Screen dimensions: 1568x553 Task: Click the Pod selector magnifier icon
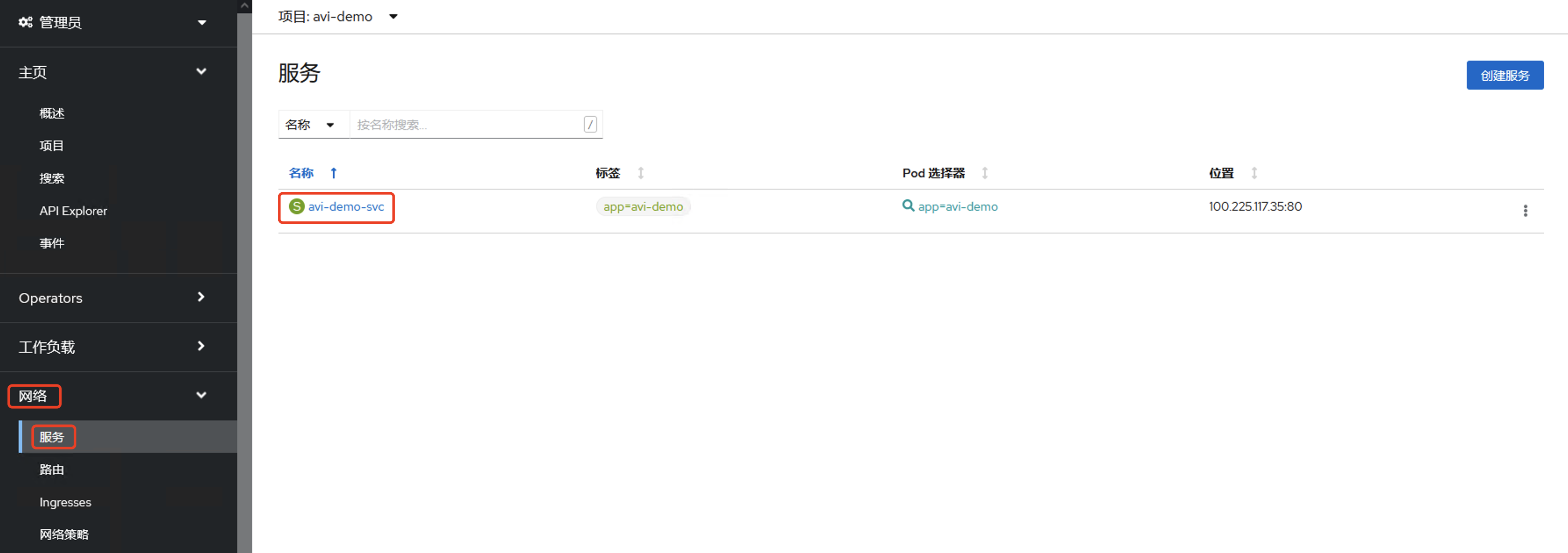[907, 206]
